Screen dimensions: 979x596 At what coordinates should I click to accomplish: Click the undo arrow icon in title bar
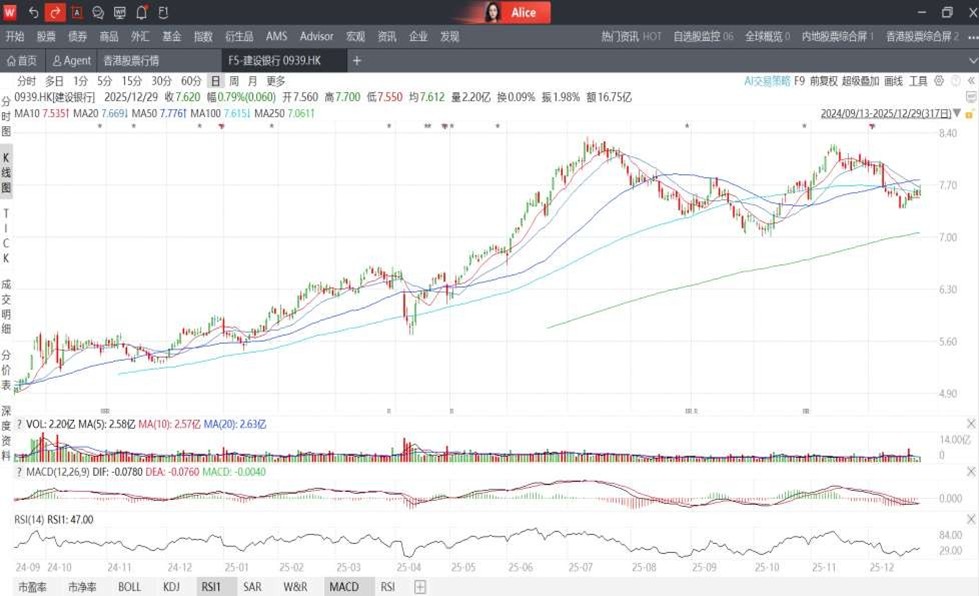34,12
